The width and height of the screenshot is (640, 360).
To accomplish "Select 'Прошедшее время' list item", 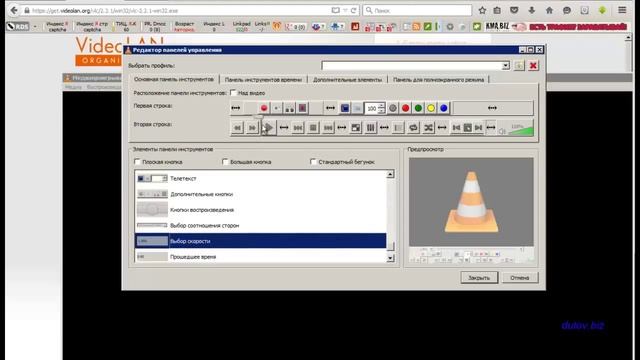I will point(260,256).
